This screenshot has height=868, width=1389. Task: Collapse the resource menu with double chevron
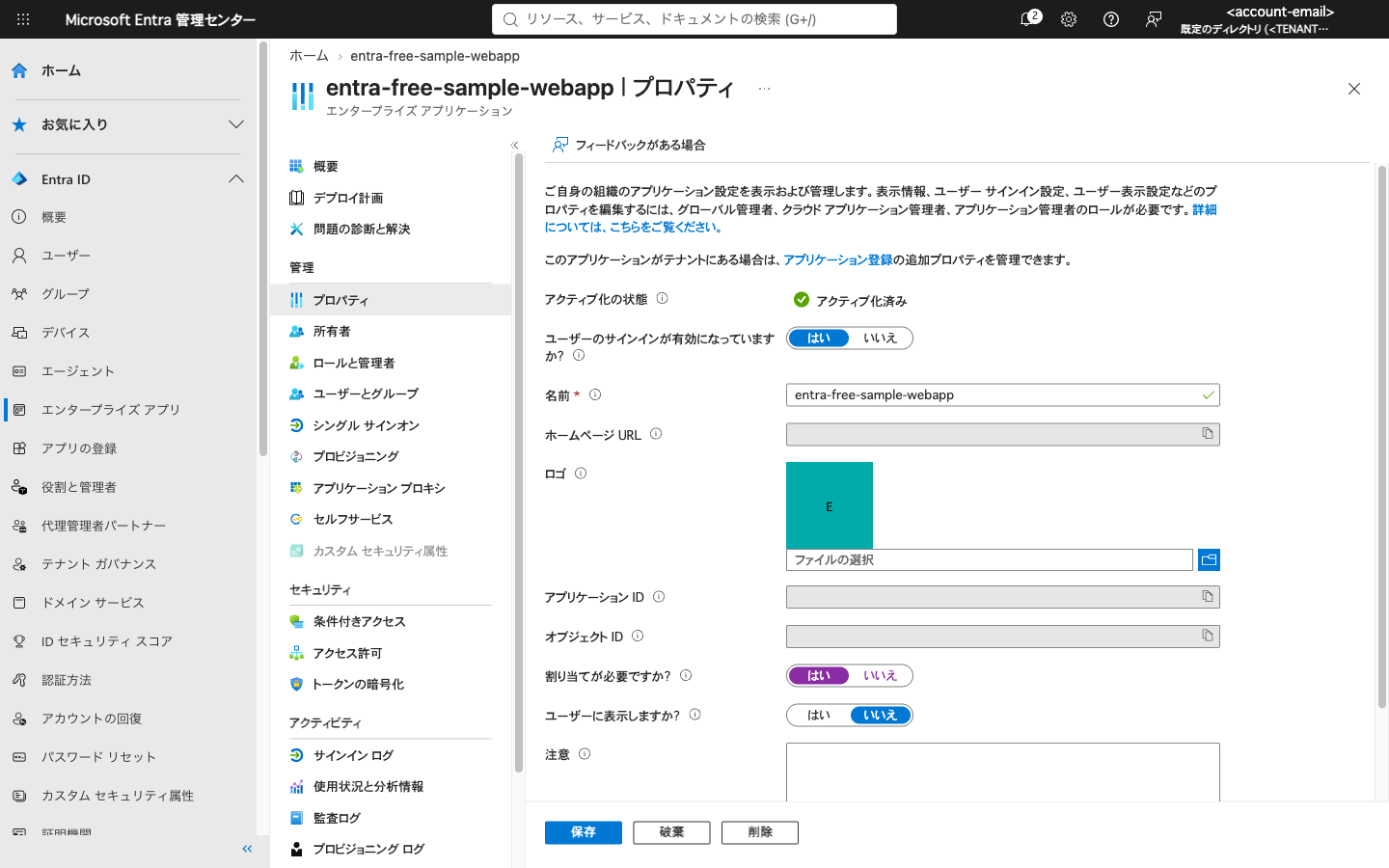tap(514, 145)
